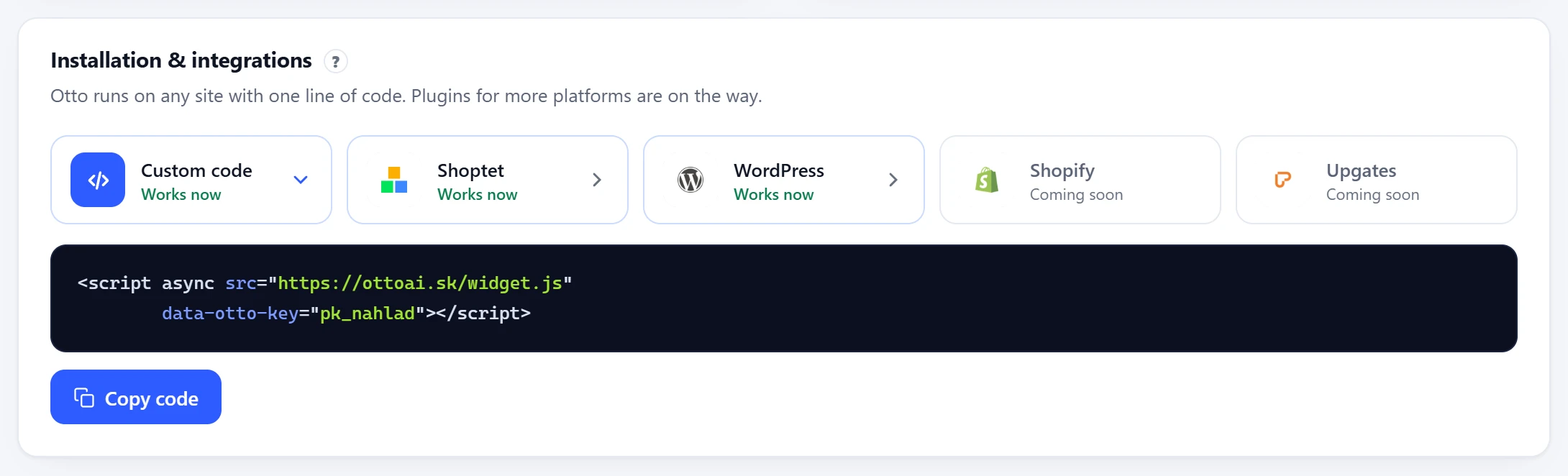
Task: Click 'Works now' under Shoptet
Action: pyautogui.click(x=478, y=195)
